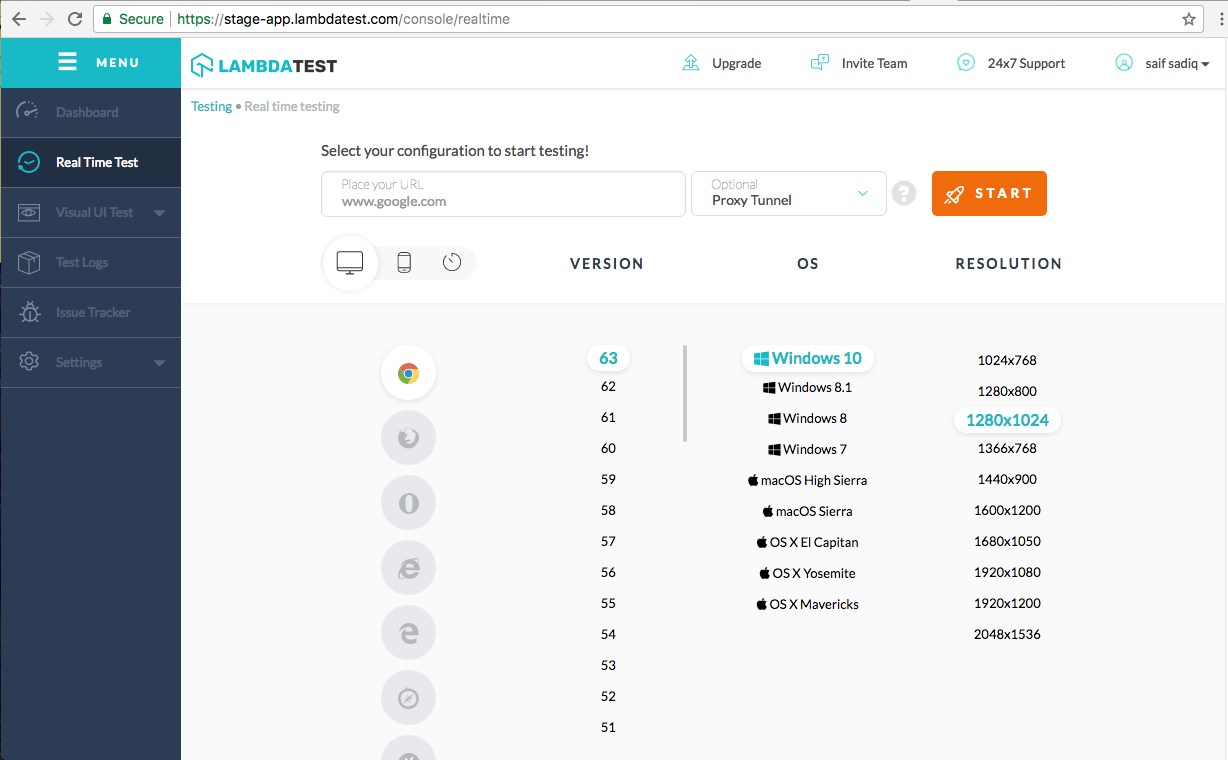Choose 1280x1024 resolution
Screen dimensions: 1228x760
click(x=1007, y=420)
